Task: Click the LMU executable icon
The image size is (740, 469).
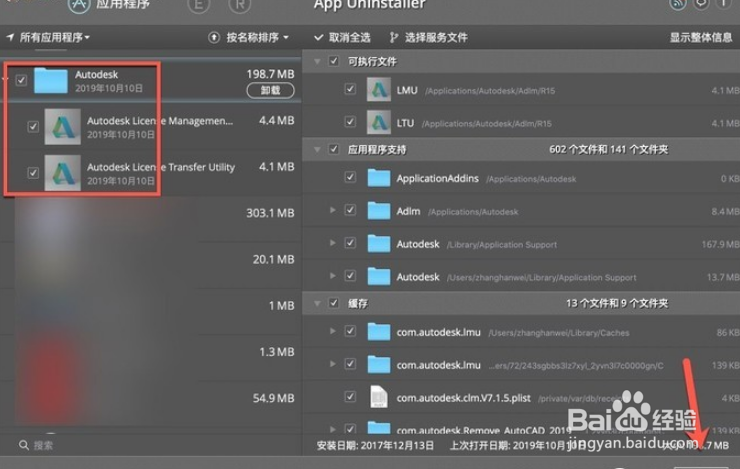Action: coord(379,90)
